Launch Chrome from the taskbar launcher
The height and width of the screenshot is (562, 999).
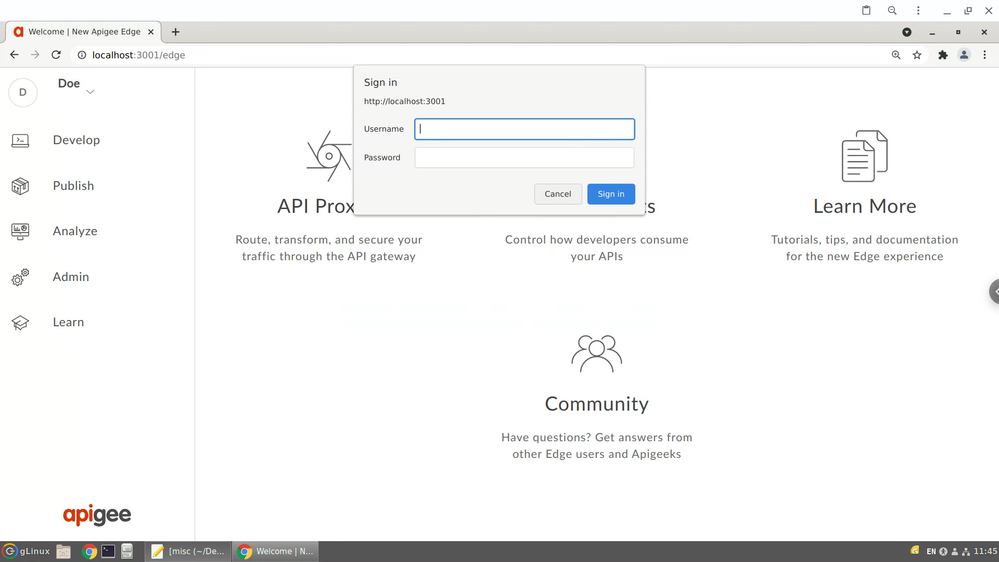(x=89, y=551)
